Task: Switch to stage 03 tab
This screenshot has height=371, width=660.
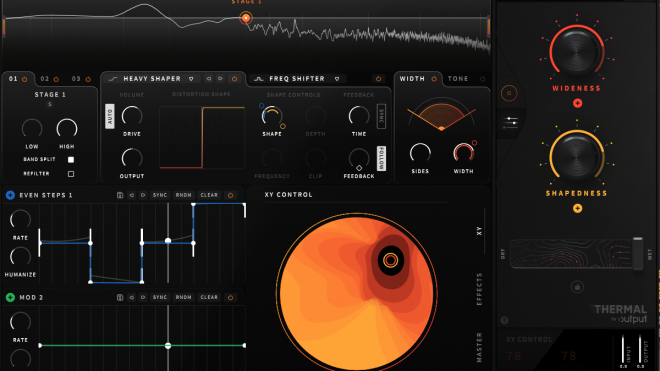Action: [x=76, y=79]
